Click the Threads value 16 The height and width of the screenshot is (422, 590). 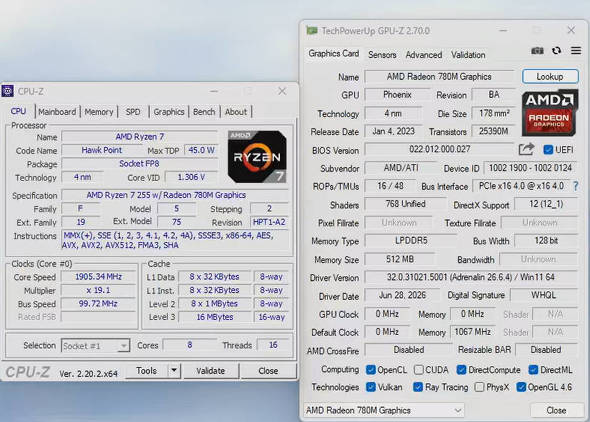coord(273,345)
